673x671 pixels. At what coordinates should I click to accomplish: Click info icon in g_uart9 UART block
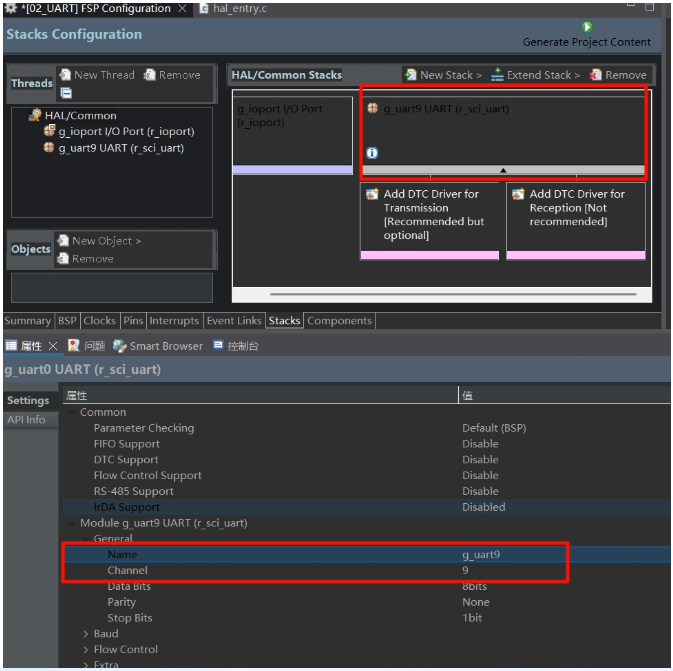pyautogui.click(x=372, y=153)
